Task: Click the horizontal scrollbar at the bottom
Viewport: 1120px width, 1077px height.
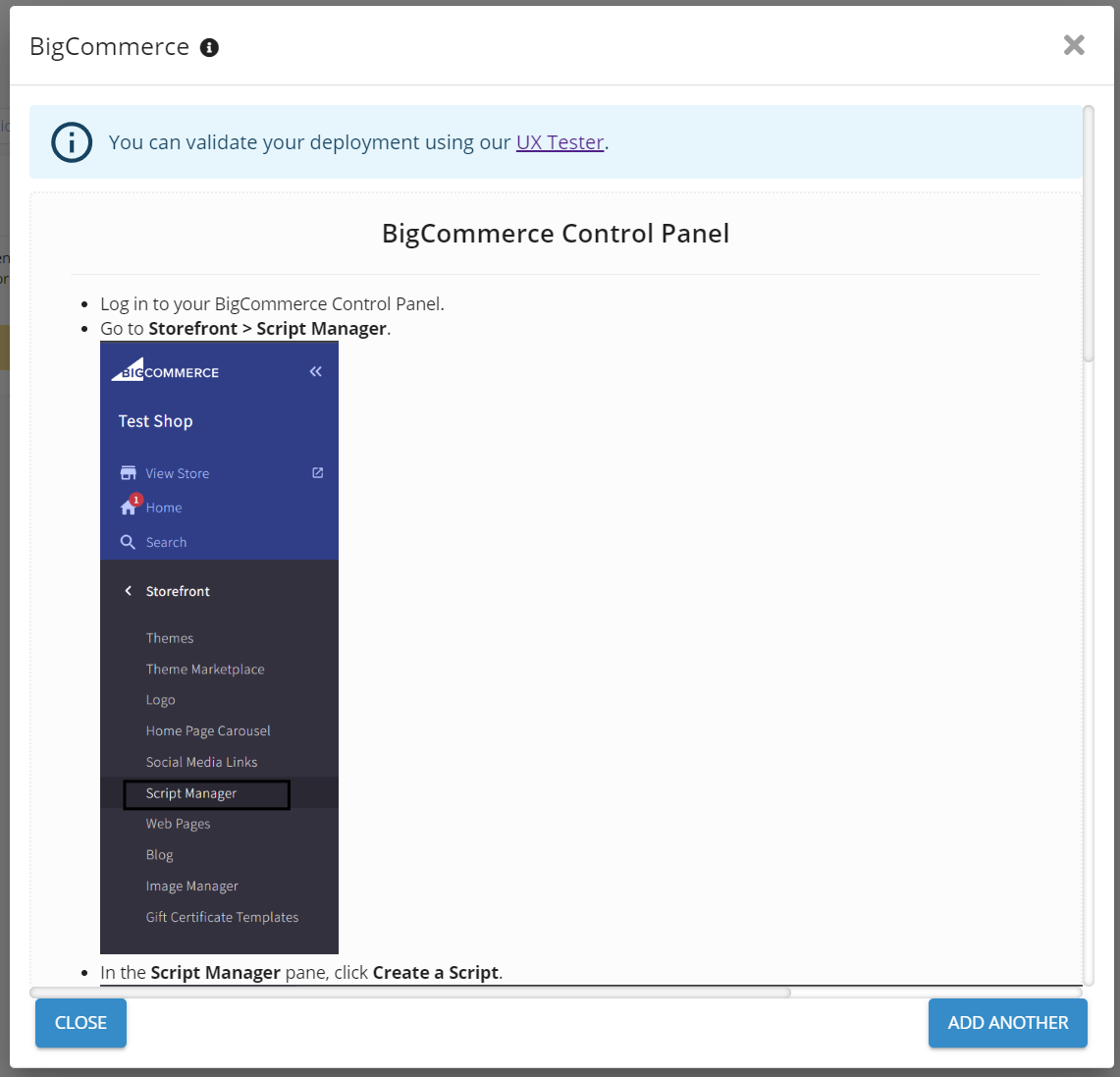Action: point(410,993)
